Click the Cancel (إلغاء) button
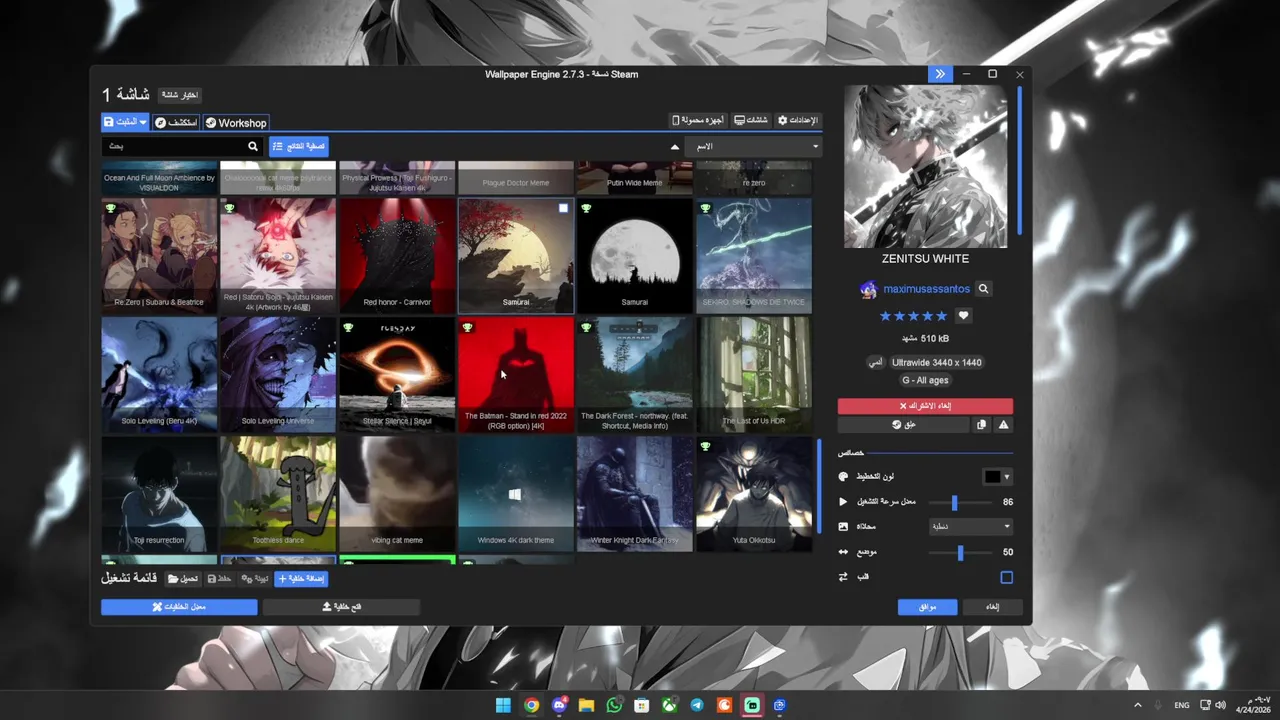Screen dimensions: 1280x720 (x=992, y=607)
